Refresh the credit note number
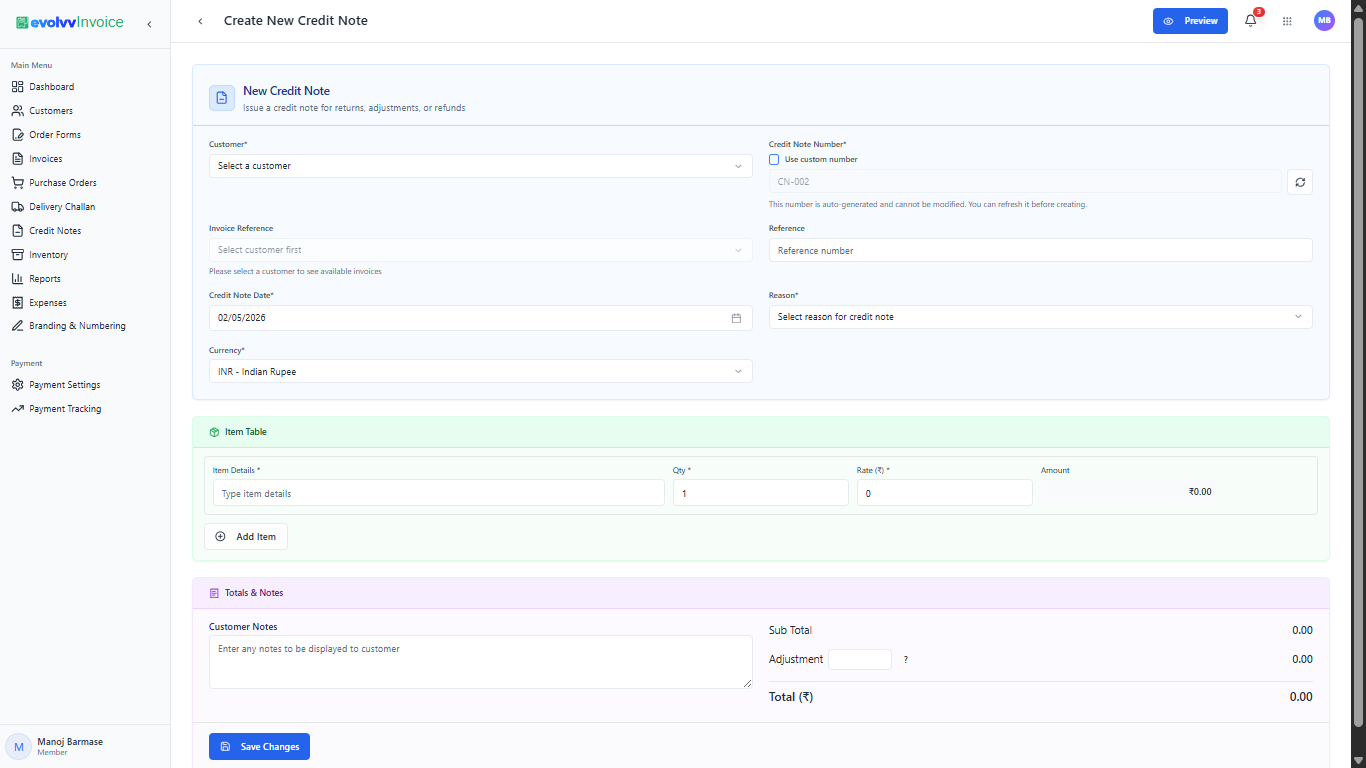1366x768 pixels. coord(1300,182)
